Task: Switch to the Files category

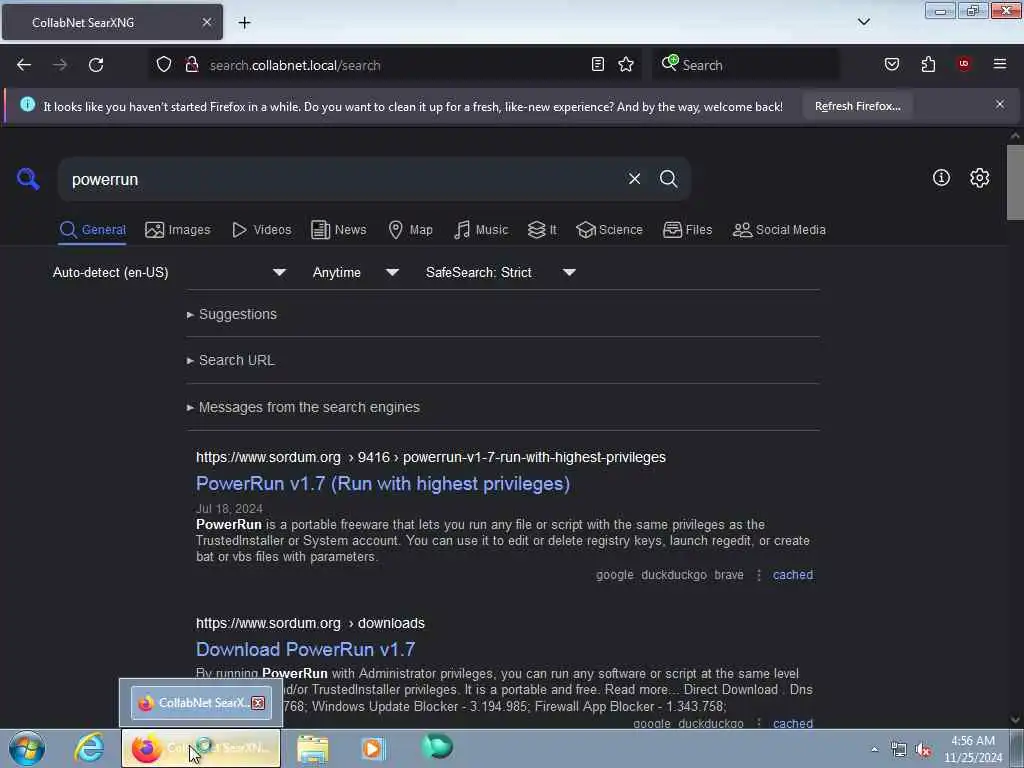Action: click(x=687, y=230)
